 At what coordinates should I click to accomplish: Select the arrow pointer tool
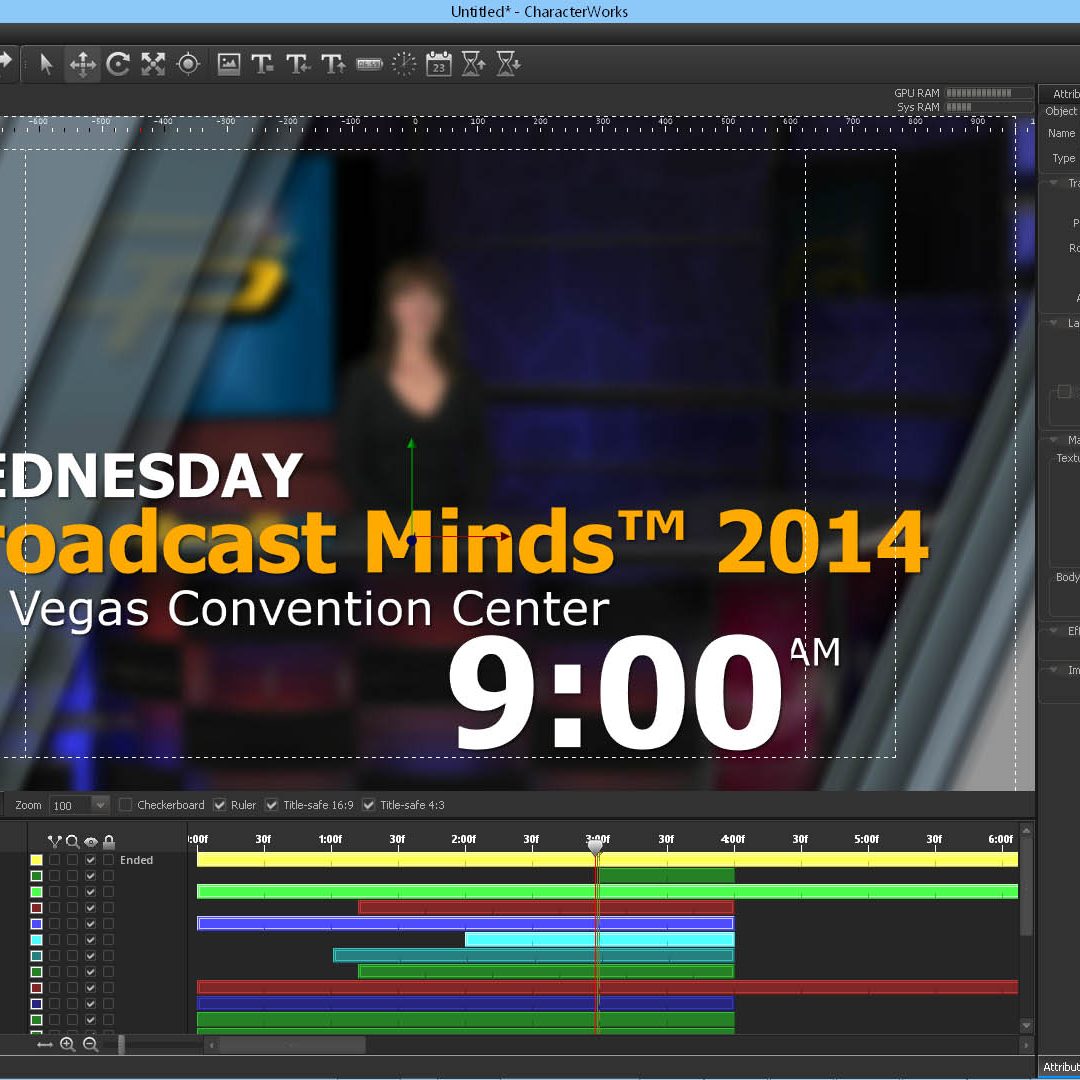(x=46, y=64)
